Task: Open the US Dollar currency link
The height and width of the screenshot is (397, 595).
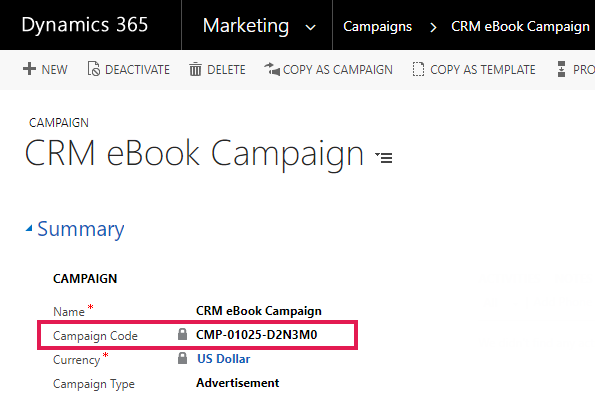Action: point(224,359)
